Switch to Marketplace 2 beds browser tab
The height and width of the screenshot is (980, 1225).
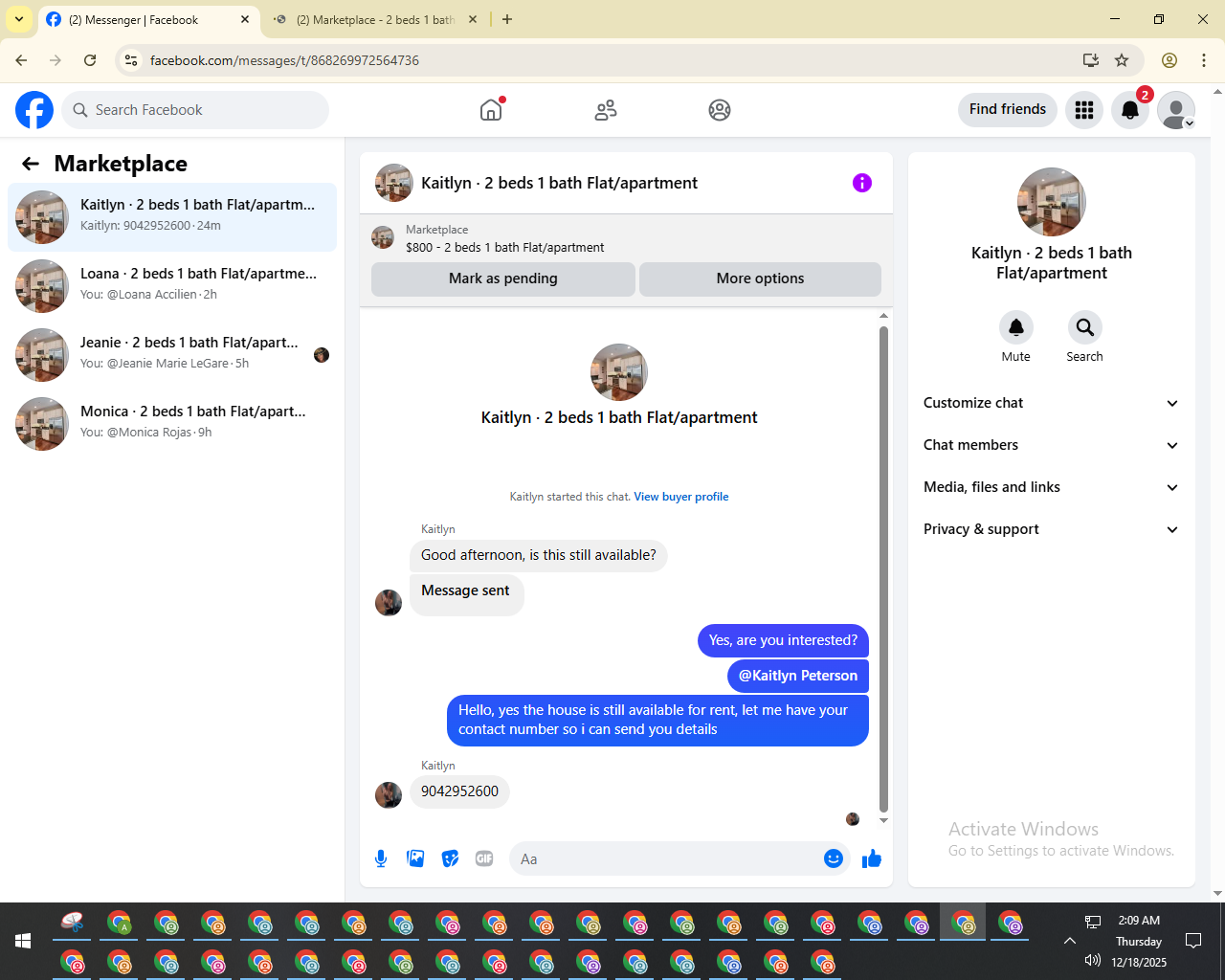375,19
